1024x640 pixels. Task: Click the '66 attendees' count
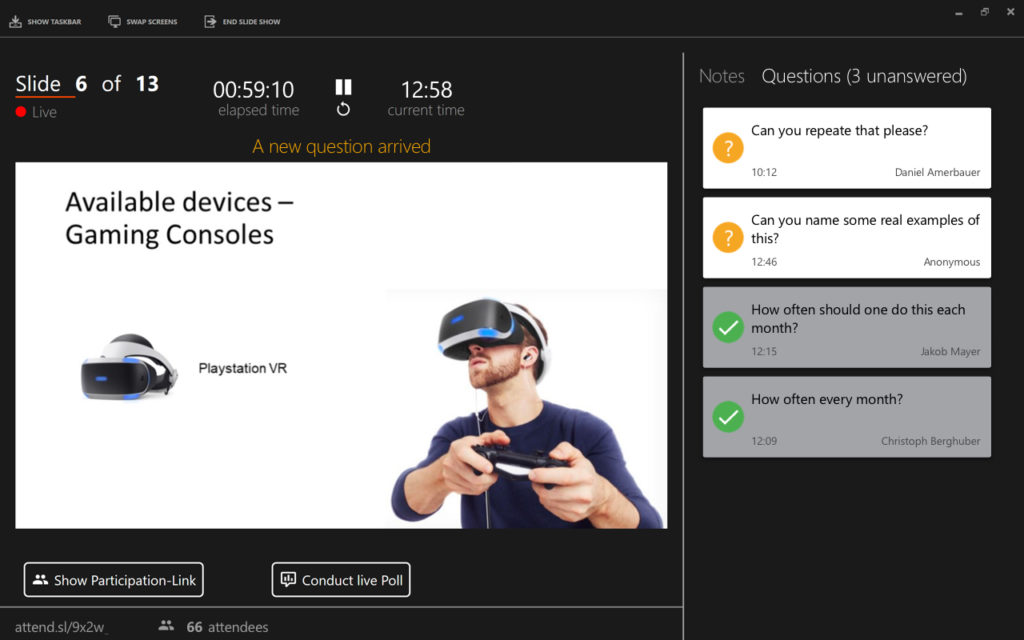(227, 627)
